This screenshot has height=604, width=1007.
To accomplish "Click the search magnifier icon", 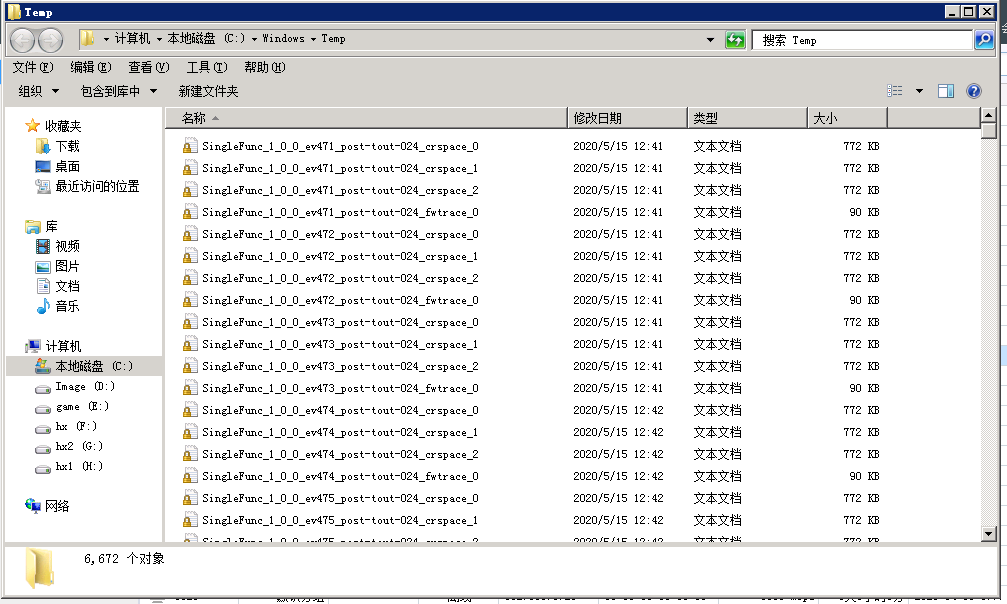I will 984,40.
